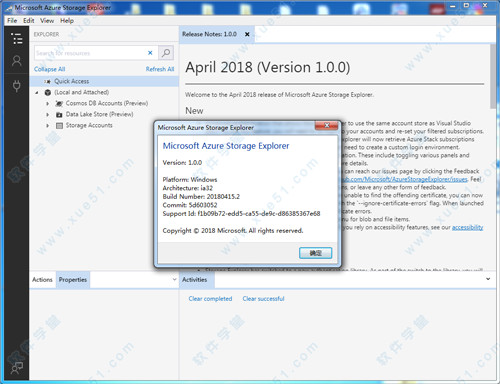Image resolution: width=500 pixels, height=384 pixels.
Task: Click the Quick Access star icon
Action: point(48,81)
